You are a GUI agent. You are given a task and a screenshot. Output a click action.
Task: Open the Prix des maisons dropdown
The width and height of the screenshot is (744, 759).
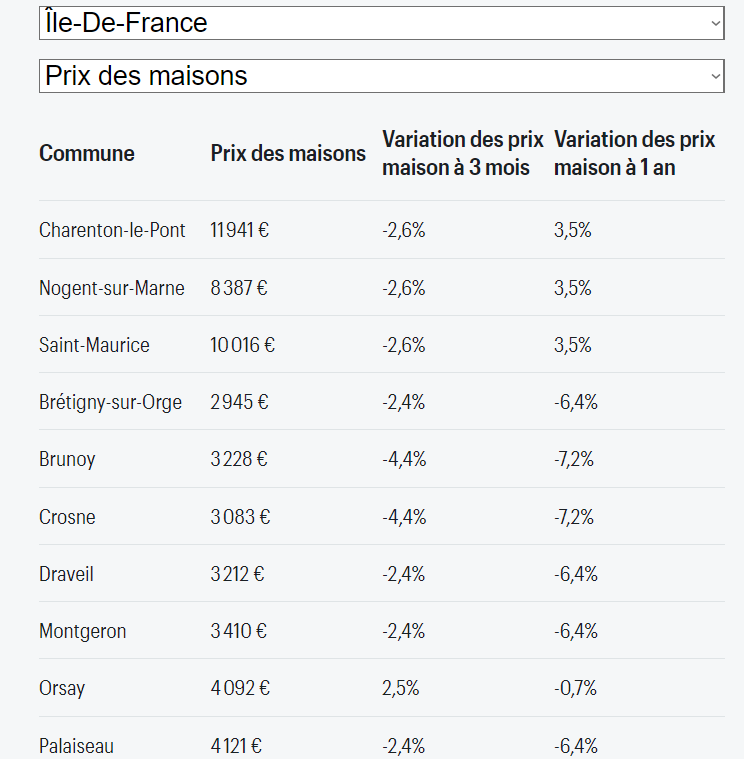(381, 76)
